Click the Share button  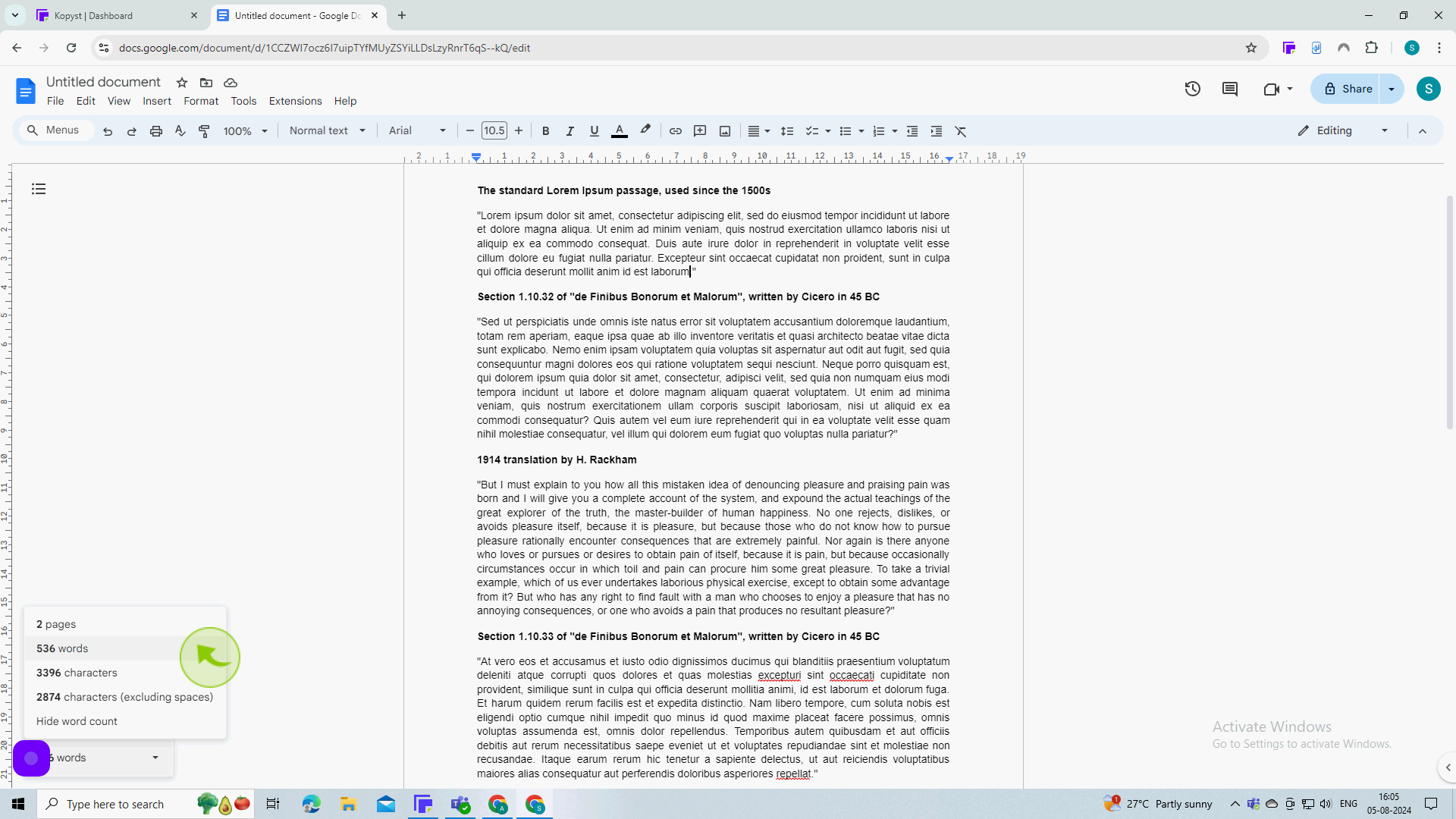pyautogui.click(x=1349, y=90)
